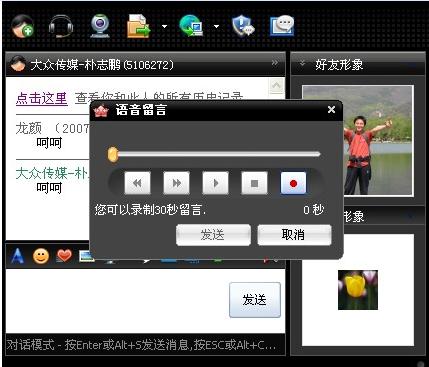Send a file using the folder icon
This screenshot has height=367, width=429.
coord(138,26)
